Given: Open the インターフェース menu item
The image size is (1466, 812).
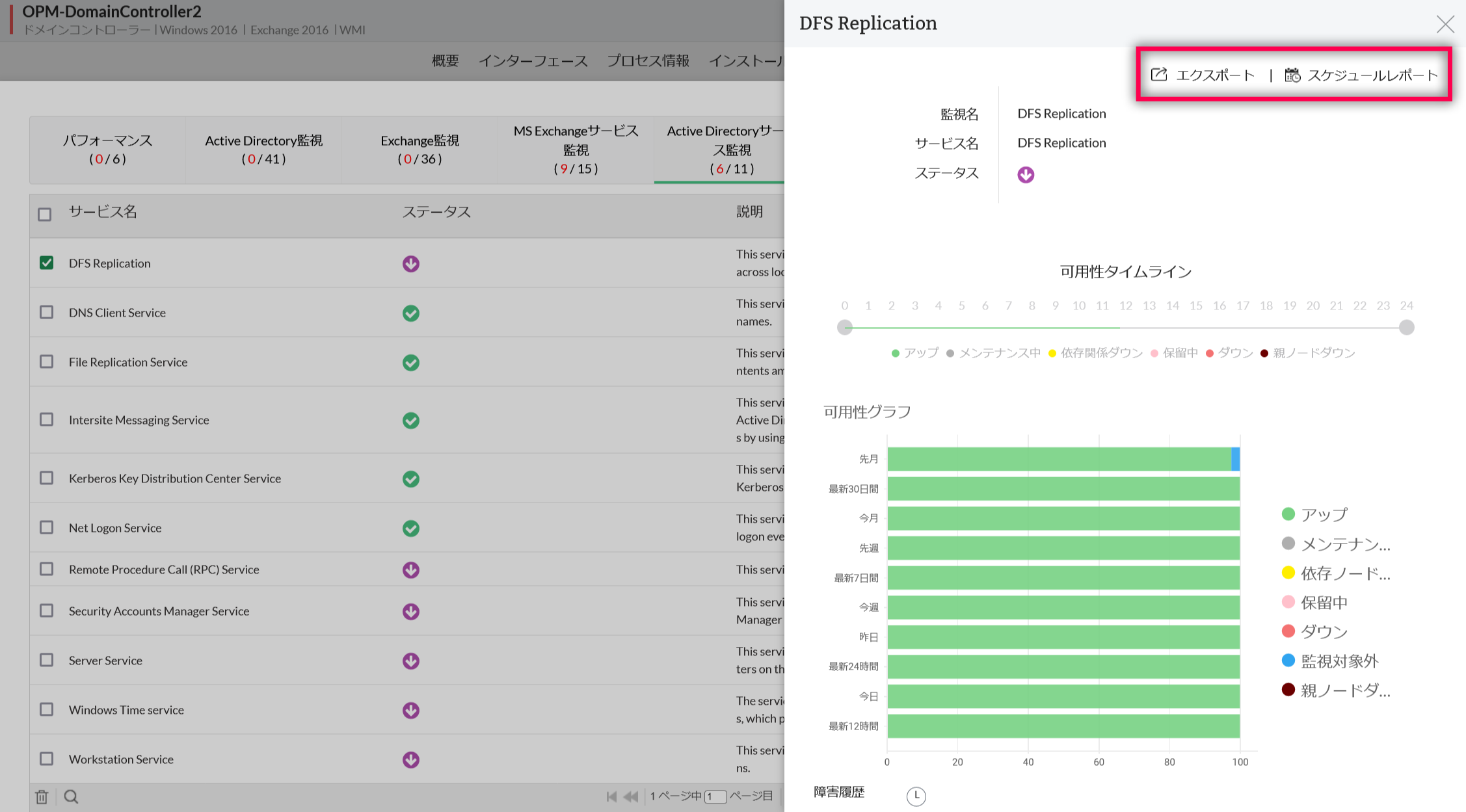Looking at the screenshot, I should point(533,61).
